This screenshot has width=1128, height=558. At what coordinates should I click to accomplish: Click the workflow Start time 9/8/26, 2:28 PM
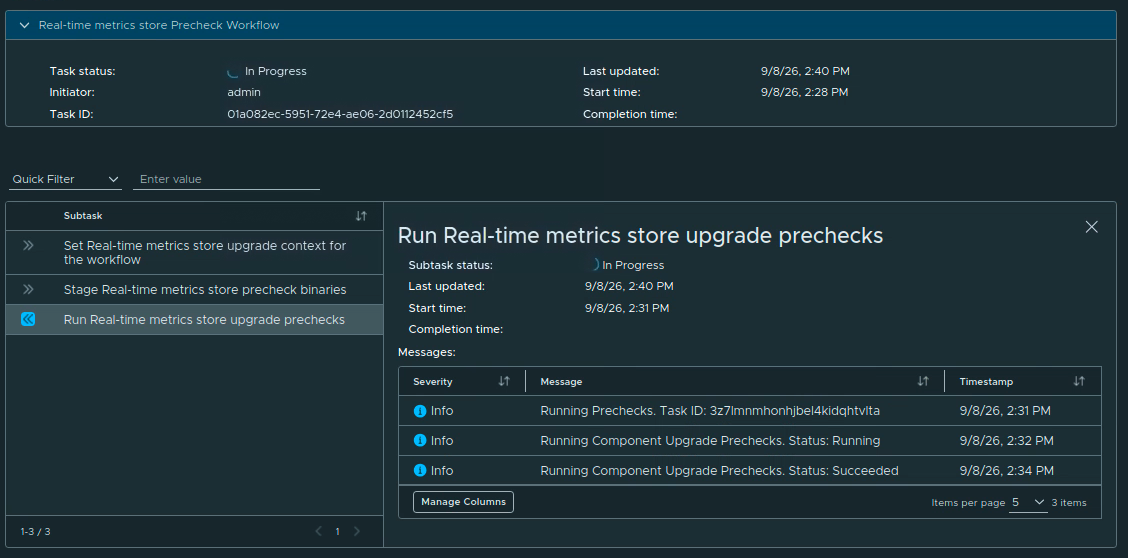tap(804, 92)
